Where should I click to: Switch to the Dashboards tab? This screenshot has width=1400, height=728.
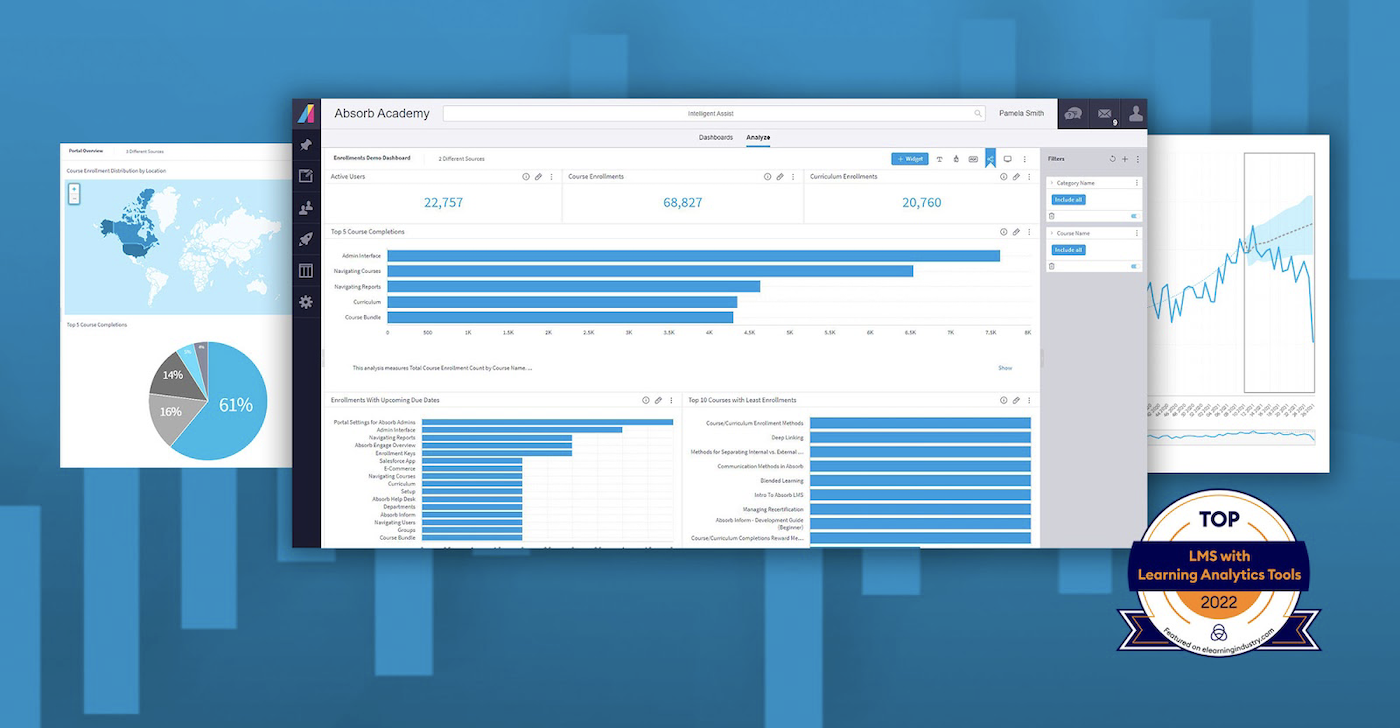click(716, 137)
